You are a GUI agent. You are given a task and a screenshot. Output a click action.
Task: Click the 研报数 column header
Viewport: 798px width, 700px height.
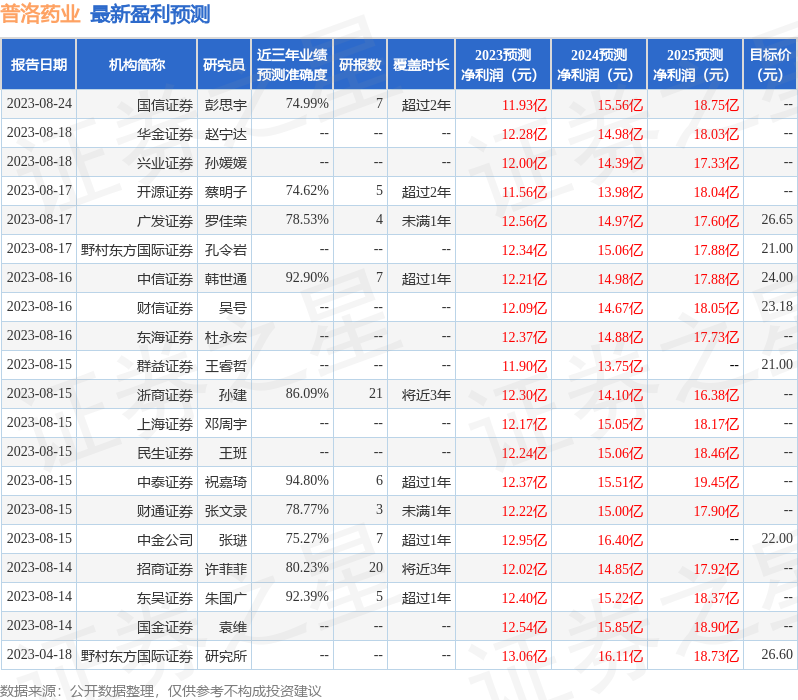coord(360,65)
